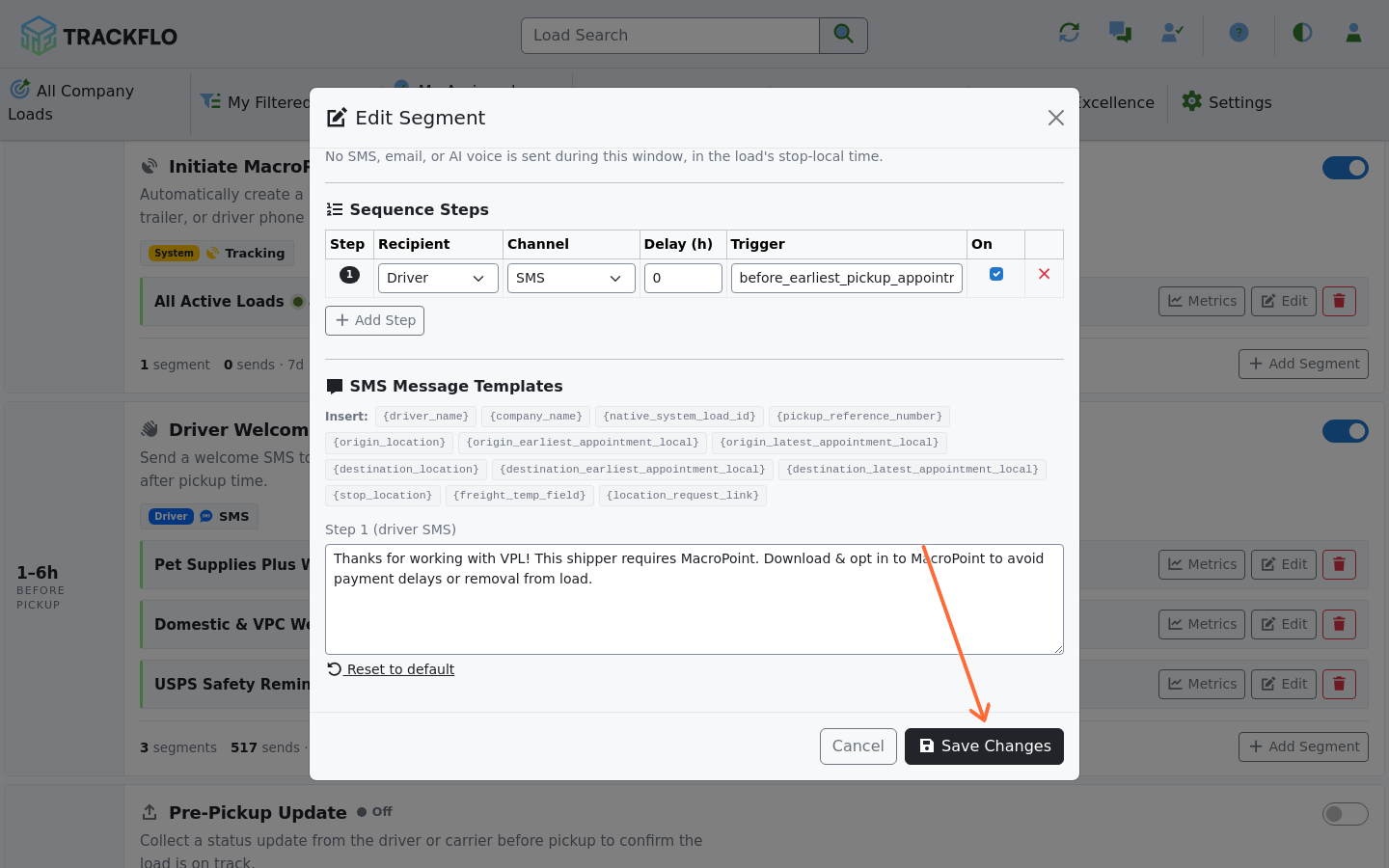
Task: Close the Edit Segment dialog
Action: point(1056,118)
